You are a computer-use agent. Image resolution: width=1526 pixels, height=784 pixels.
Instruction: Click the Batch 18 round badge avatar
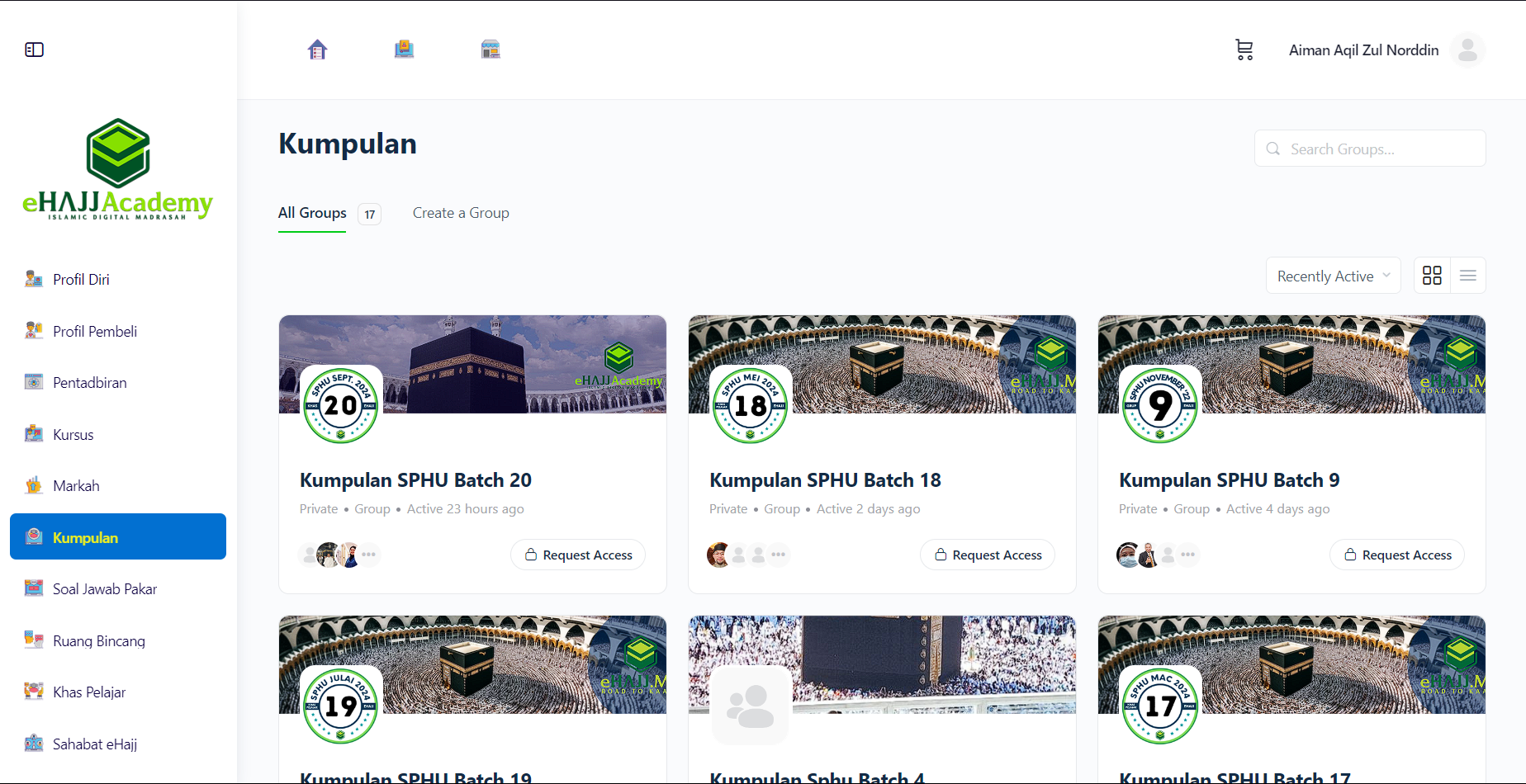[750, 405]
